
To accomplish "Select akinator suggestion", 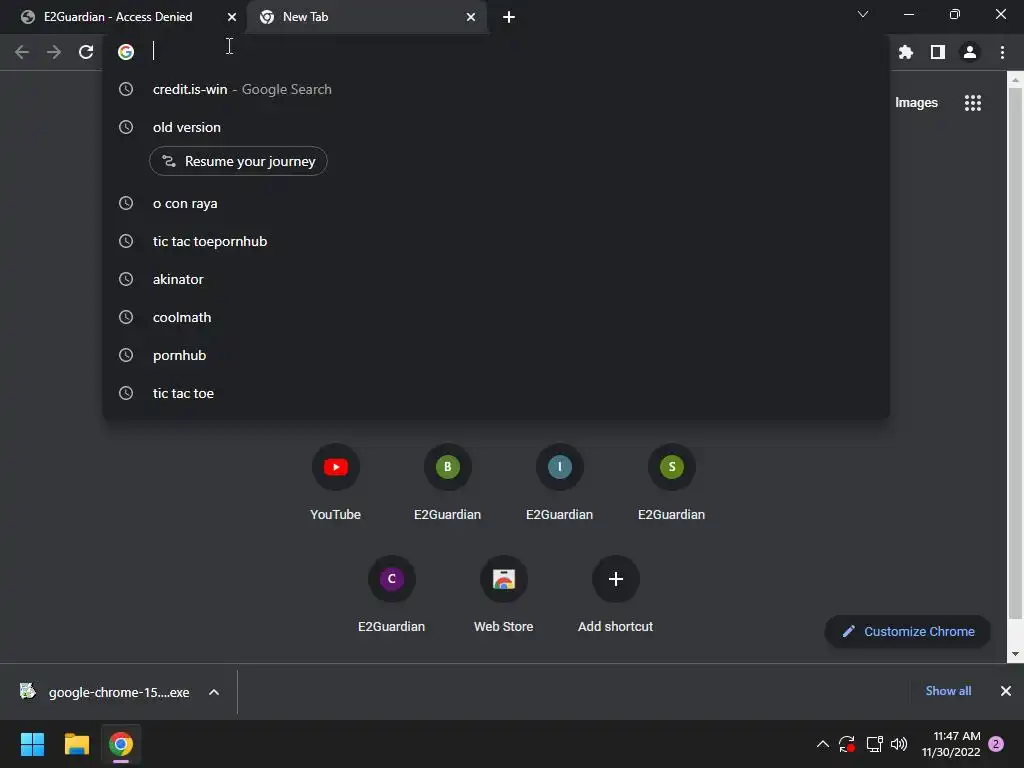I will click(x=496, y=280).
